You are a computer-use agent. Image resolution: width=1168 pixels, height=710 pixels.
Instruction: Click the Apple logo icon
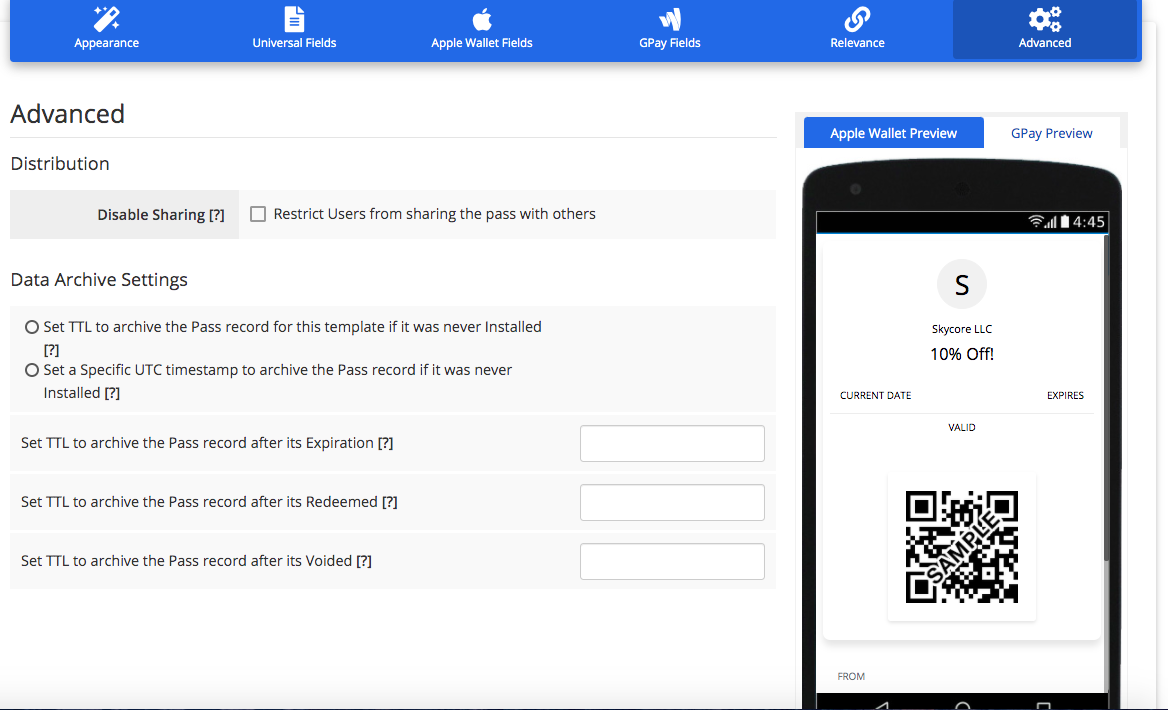(482, 19)
